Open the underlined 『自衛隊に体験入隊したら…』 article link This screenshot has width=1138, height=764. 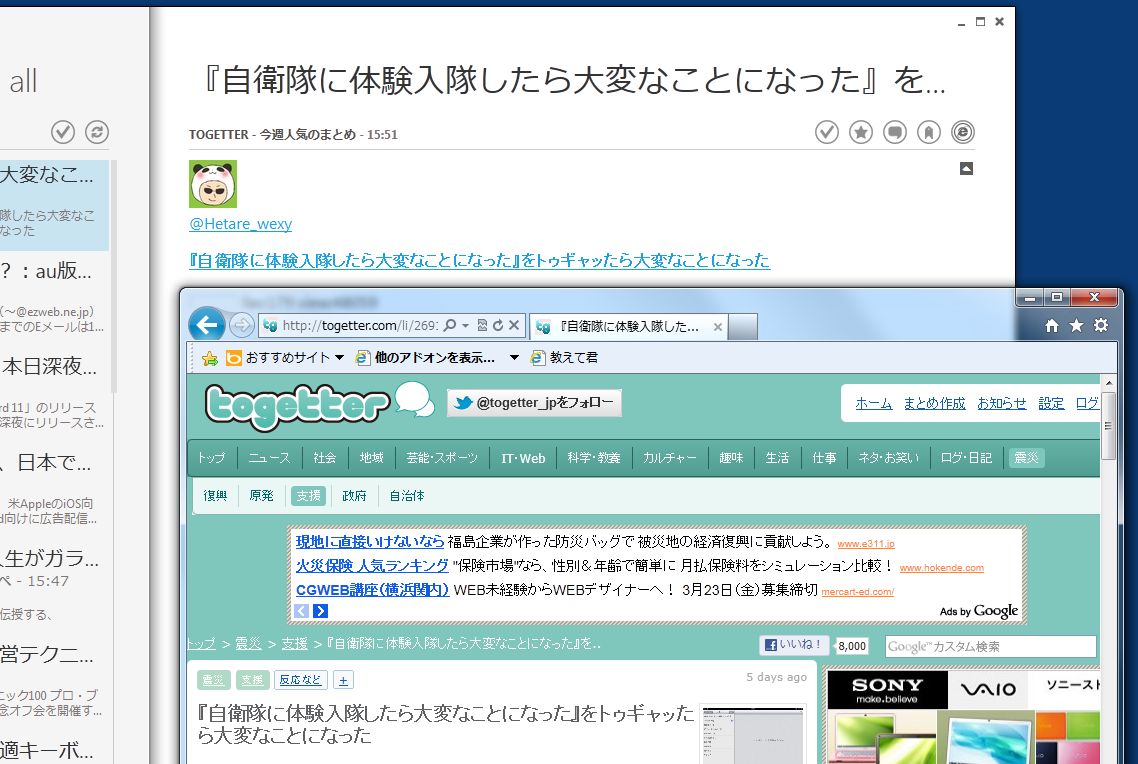[479, 260]
